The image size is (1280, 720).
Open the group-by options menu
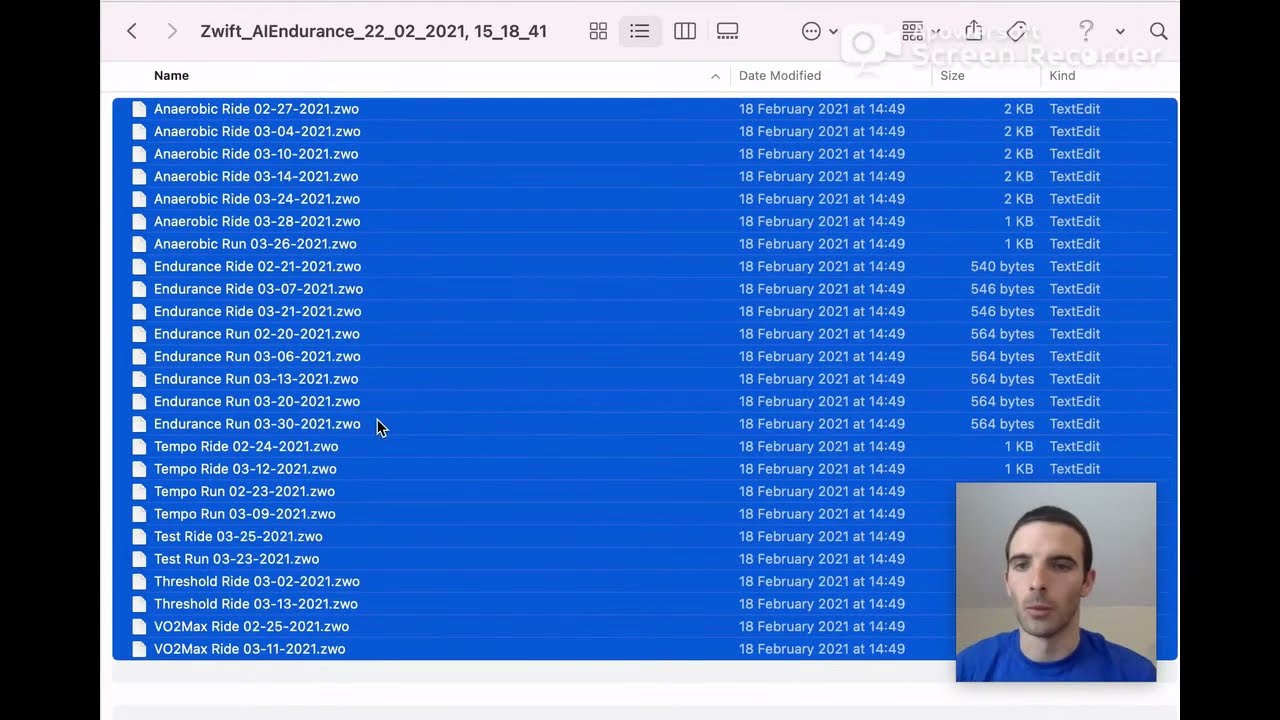(x=921, y=31)
